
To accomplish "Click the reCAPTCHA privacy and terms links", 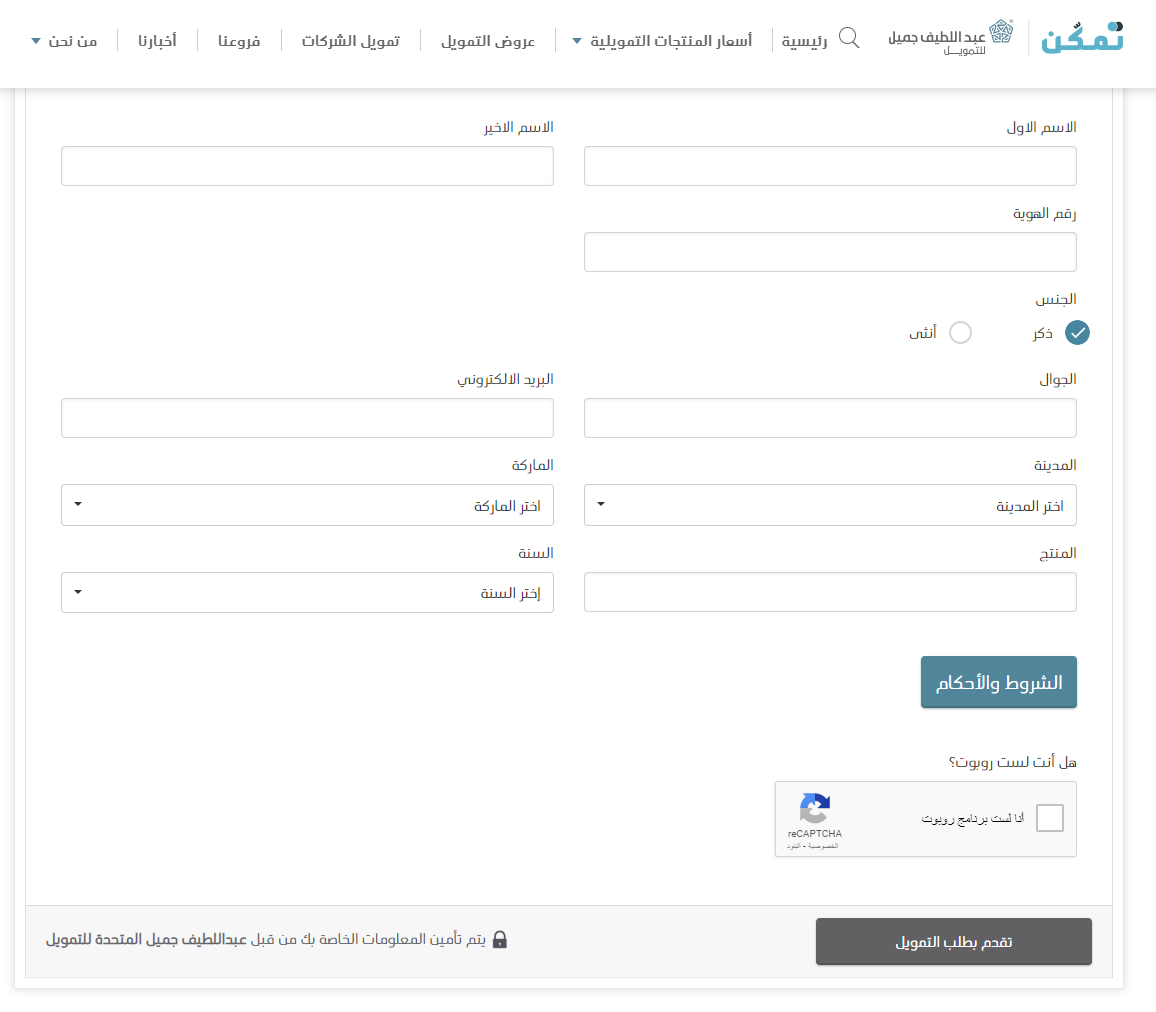I will (812, 846).
